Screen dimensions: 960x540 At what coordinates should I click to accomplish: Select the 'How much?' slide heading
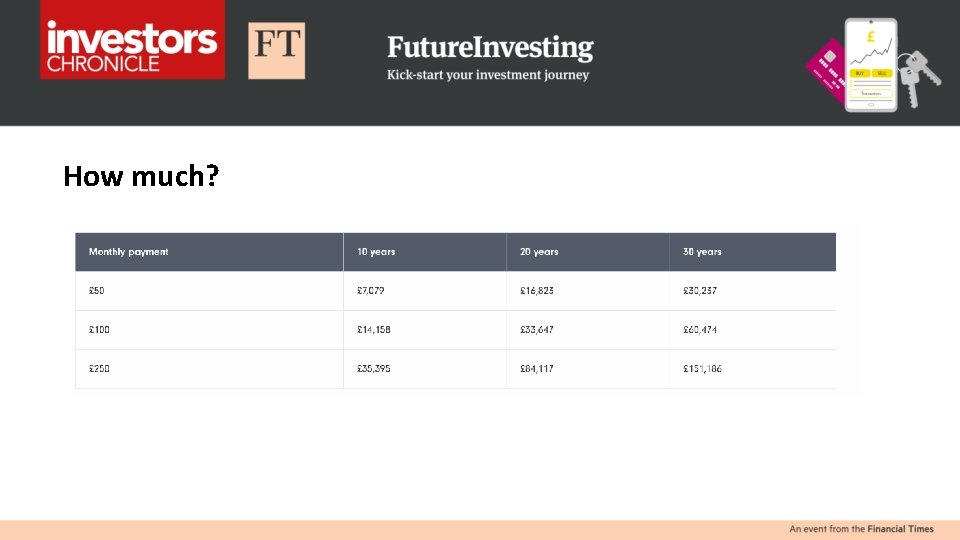[x=141, y=176]
